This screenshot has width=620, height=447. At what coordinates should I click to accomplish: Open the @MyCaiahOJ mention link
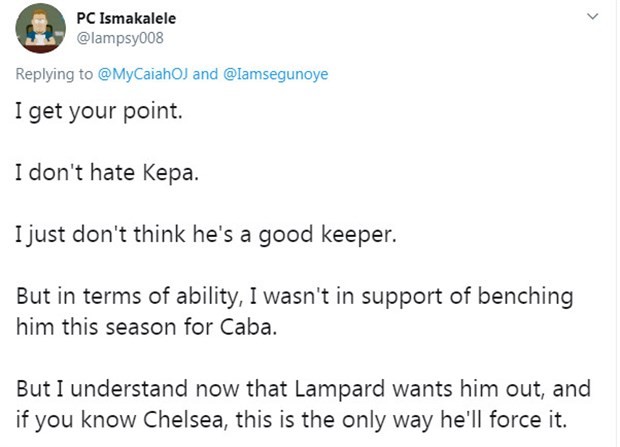(x=142, y=74)
